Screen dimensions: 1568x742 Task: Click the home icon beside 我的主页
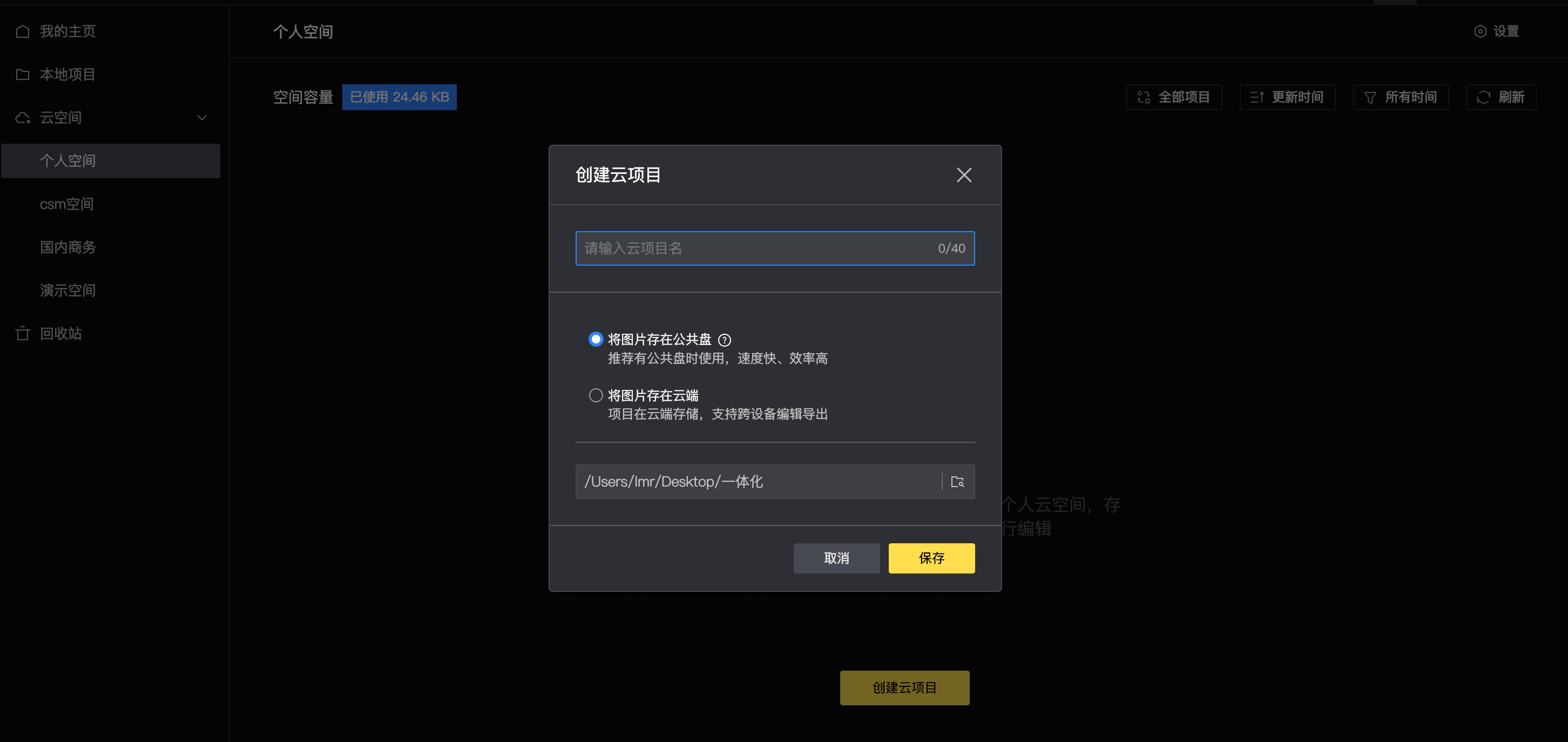point(23,31)
